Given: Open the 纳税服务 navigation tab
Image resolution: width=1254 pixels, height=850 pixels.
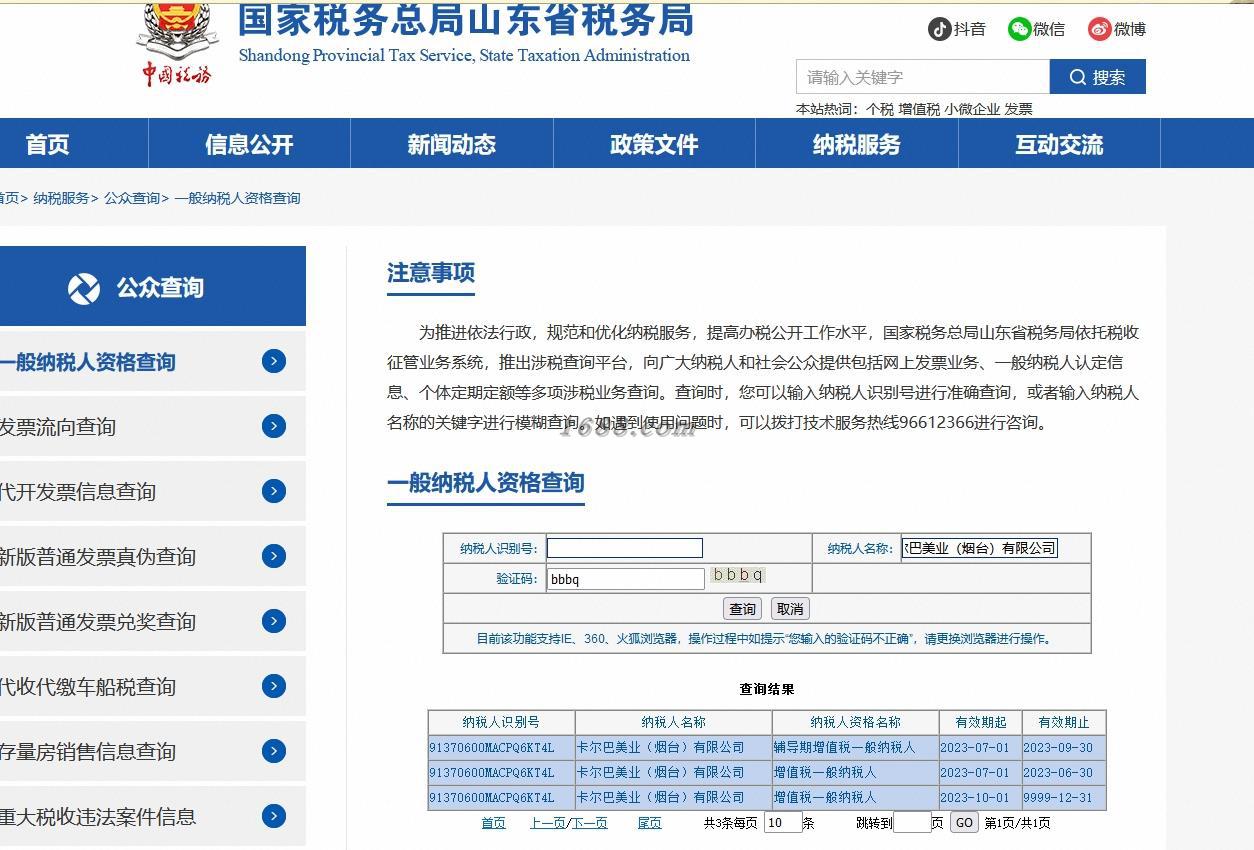Looking at the screenshot, I should tap(856, 144).
